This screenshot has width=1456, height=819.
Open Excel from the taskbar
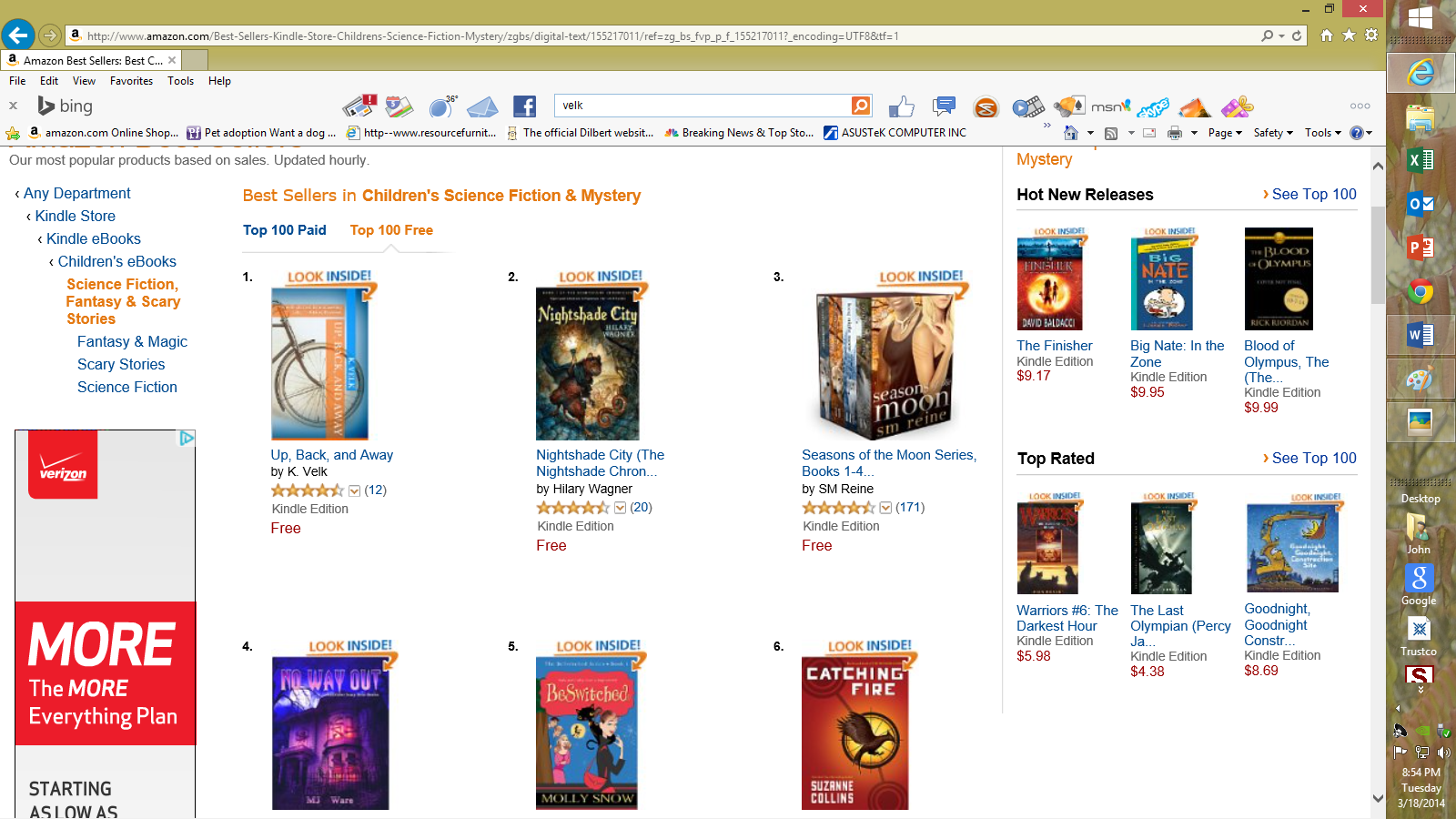tap(1420, 160)
